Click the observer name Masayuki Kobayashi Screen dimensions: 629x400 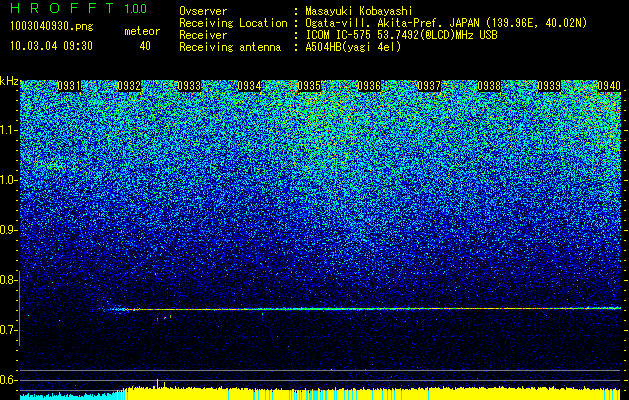(359, 11)
